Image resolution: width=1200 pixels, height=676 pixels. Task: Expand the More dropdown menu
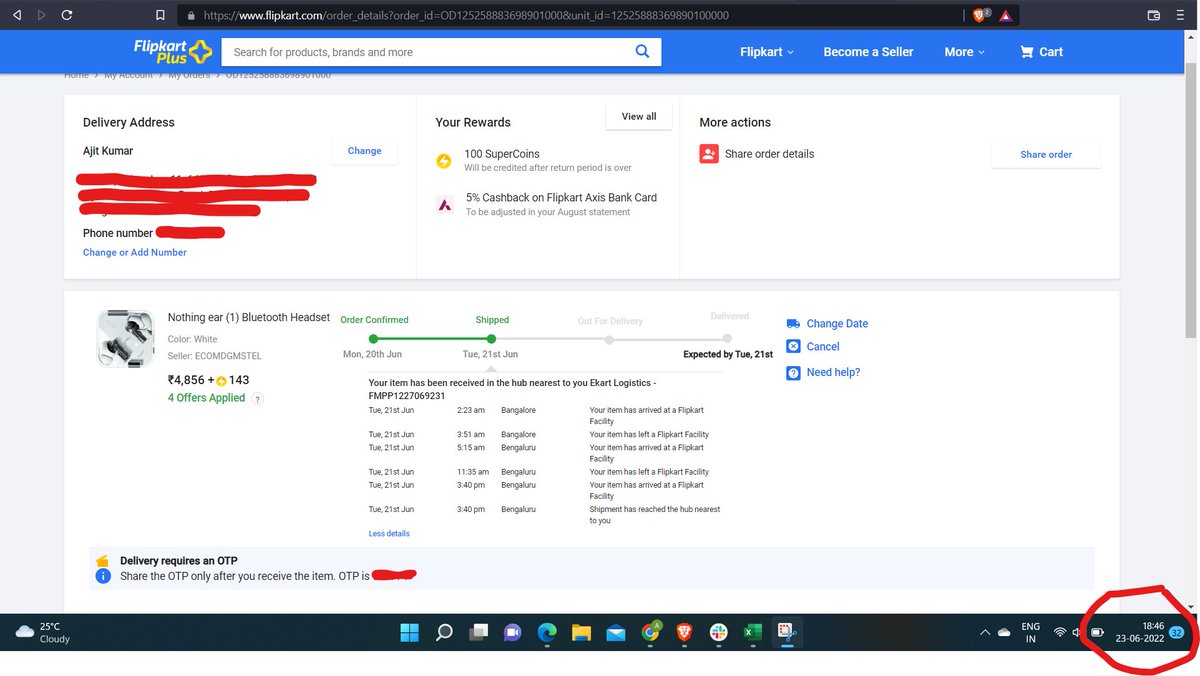tap(964, 52)
